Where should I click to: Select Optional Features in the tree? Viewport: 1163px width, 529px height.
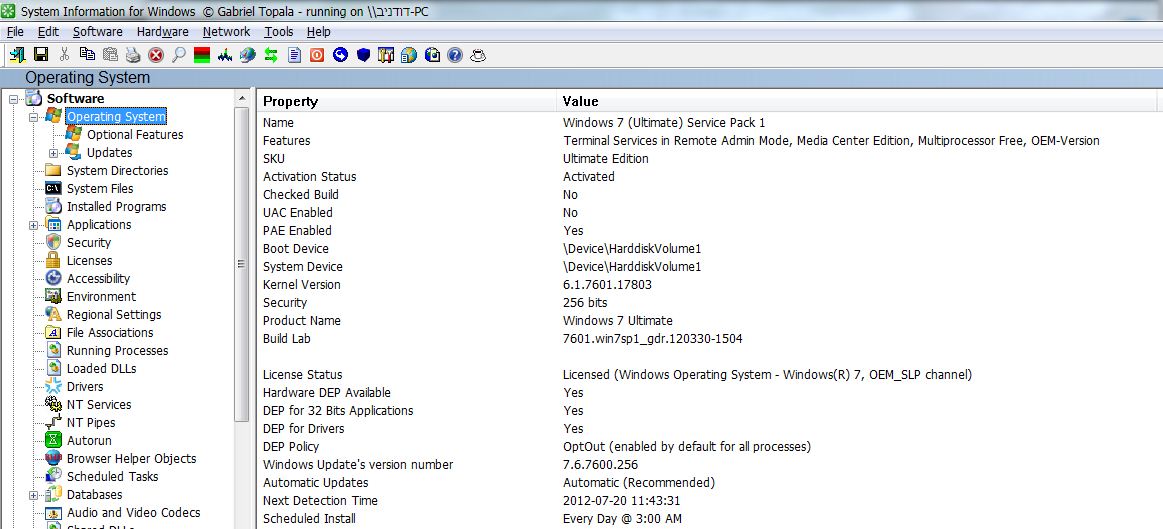pyautogui.click(x=135, y=135)
